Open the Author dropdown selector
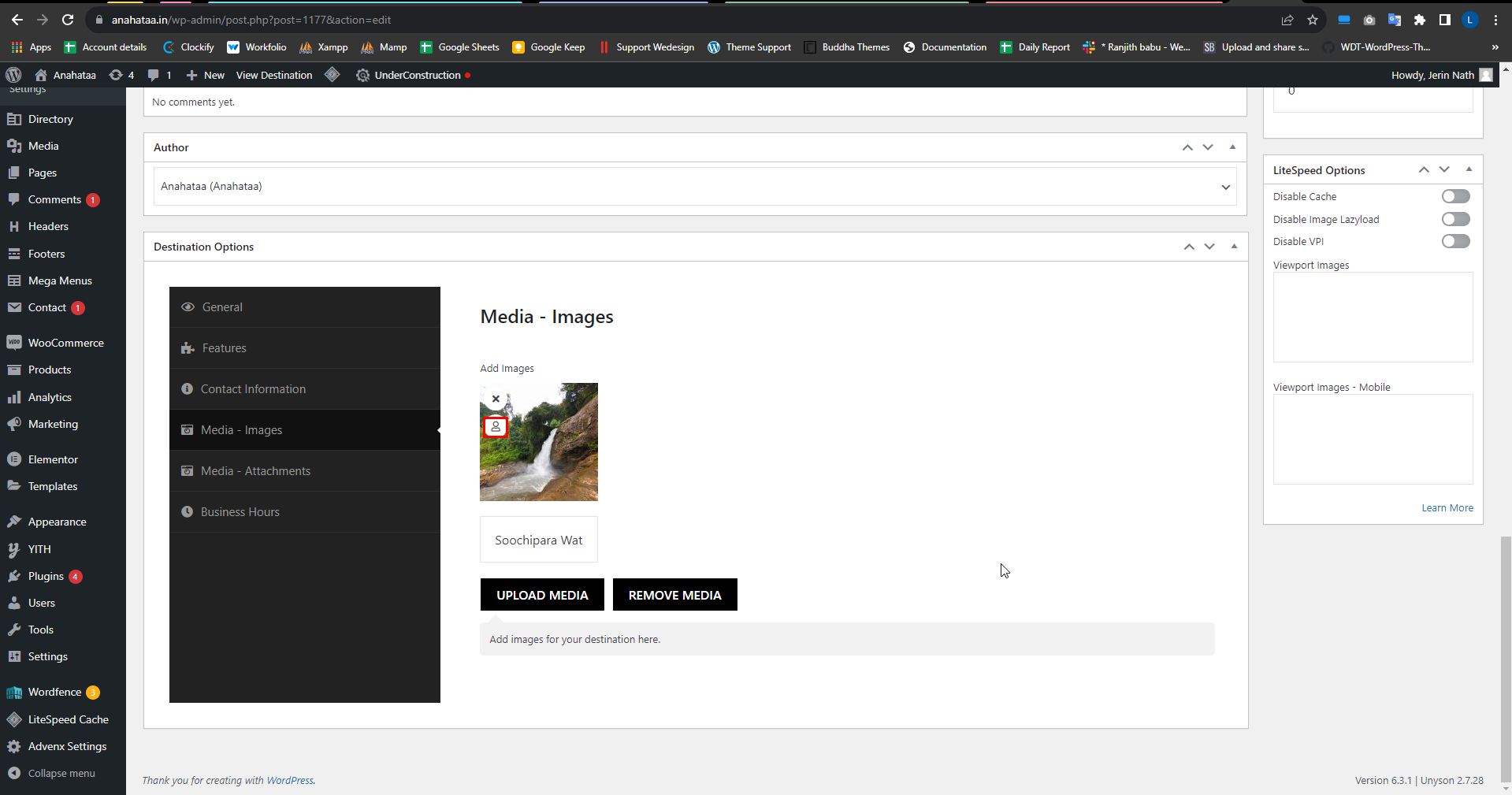The width and height of the screenshot is (1512, 795). pyautogui.click(x=695, y=187)
